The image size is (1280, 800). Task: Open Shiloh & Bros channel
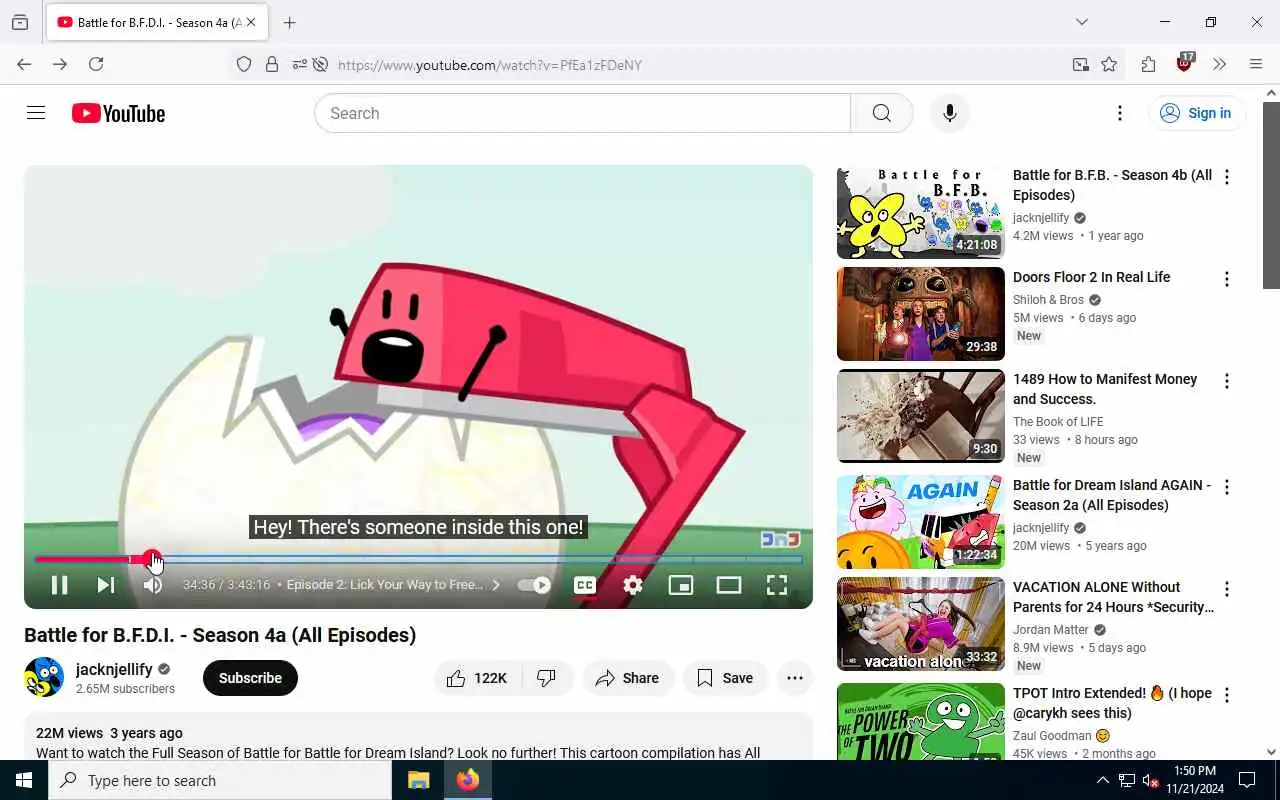pyautogui.click(x=1048, y=300)
